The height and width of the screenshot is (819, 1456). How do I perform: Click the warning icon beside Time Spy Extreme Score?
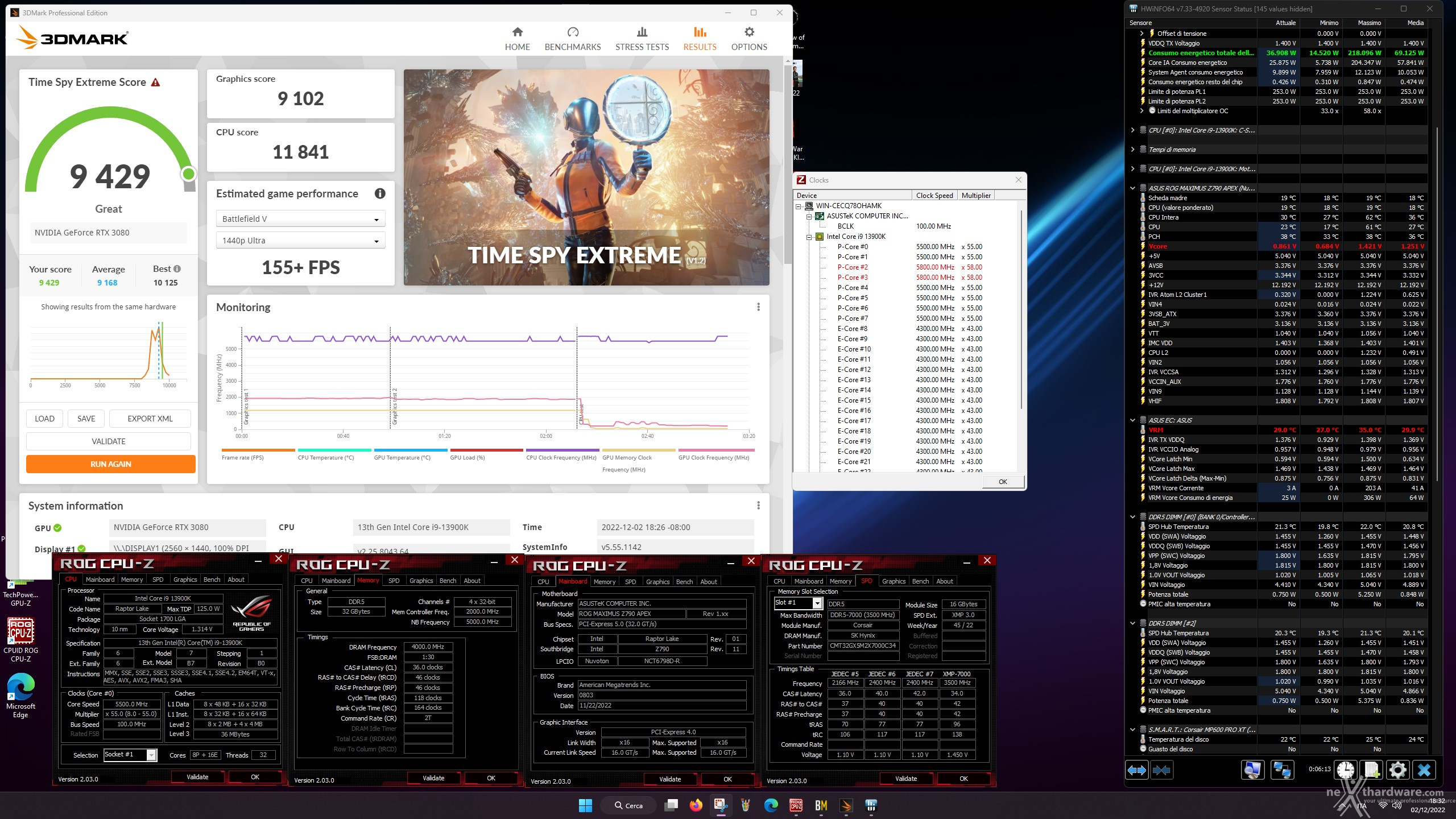pyautogui.click(x=156, y=82)
